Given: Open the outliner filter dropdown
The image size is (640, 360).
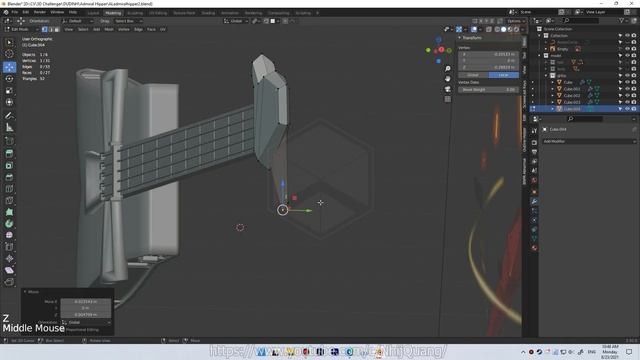Looking at the screenshot, I should point(623,21).
